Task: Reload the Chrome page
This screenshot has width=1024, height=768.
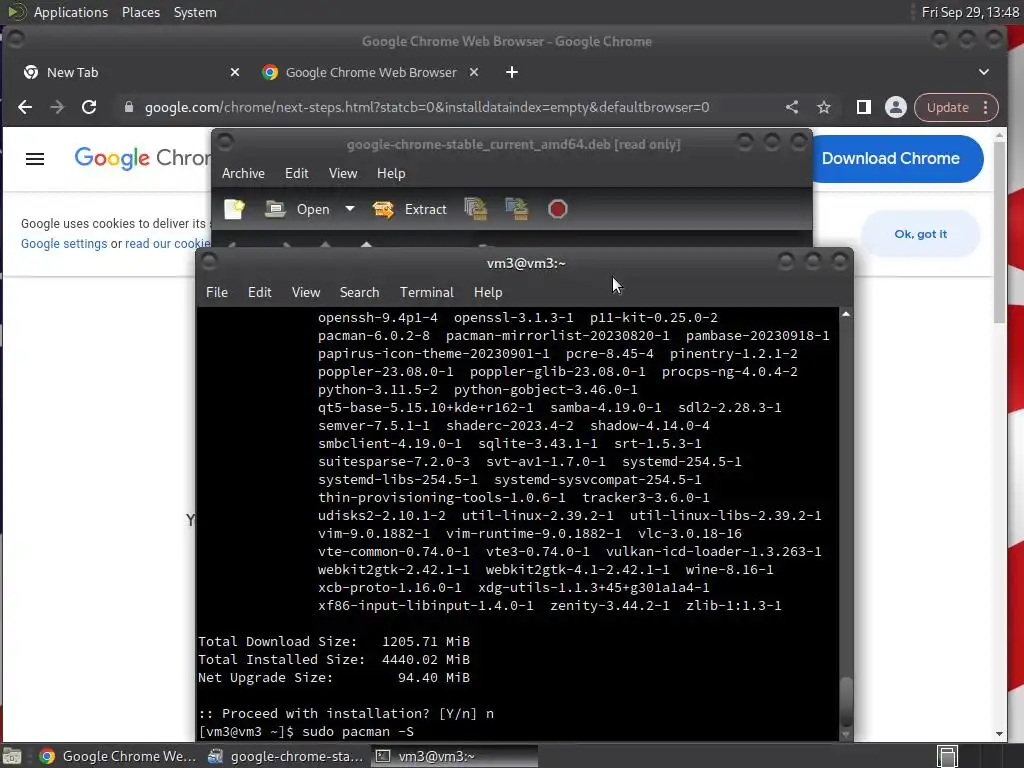Action: [x=89, y=107]
